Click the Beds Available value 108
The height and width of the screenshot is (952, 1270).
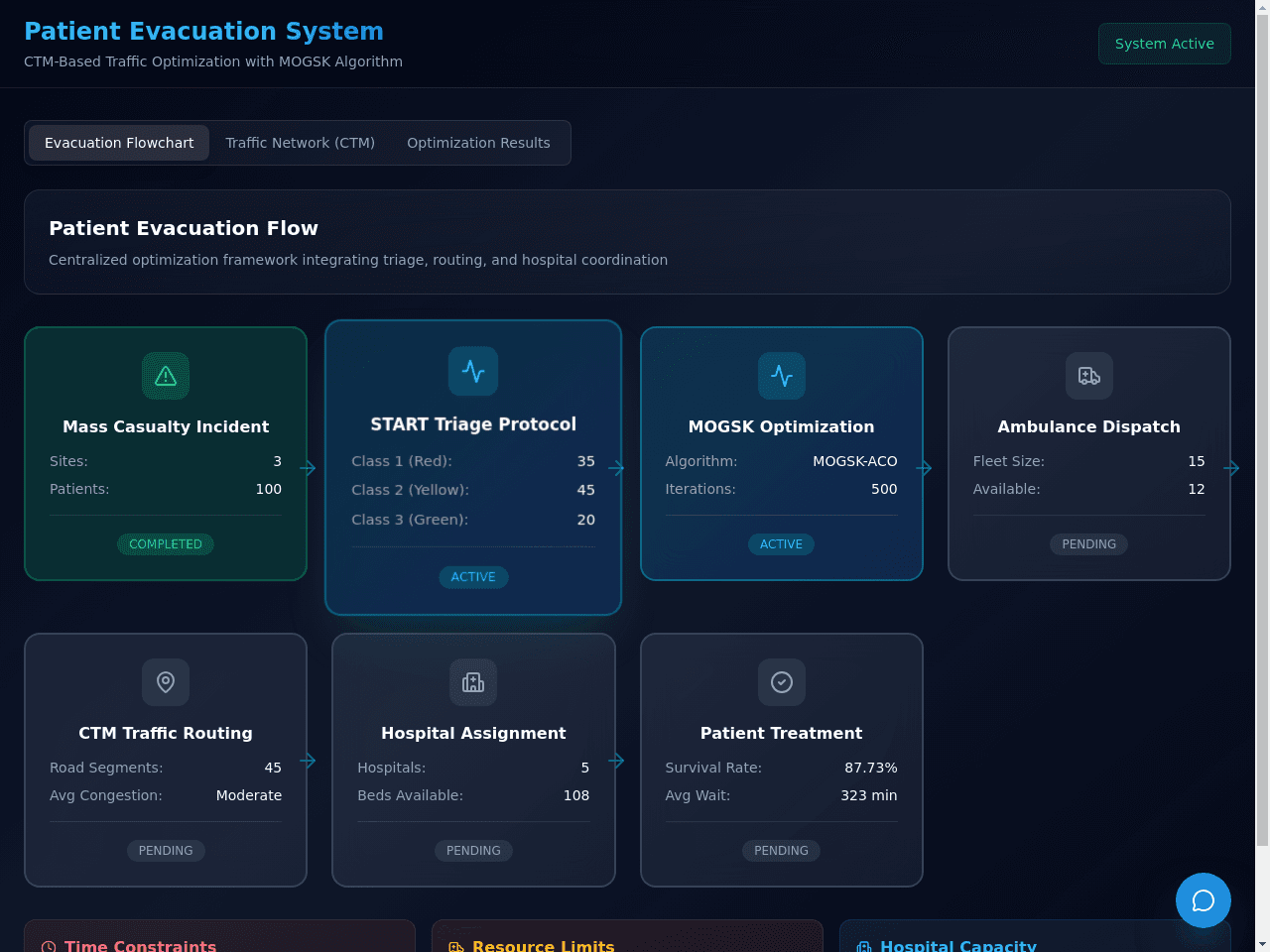(576, 795)
